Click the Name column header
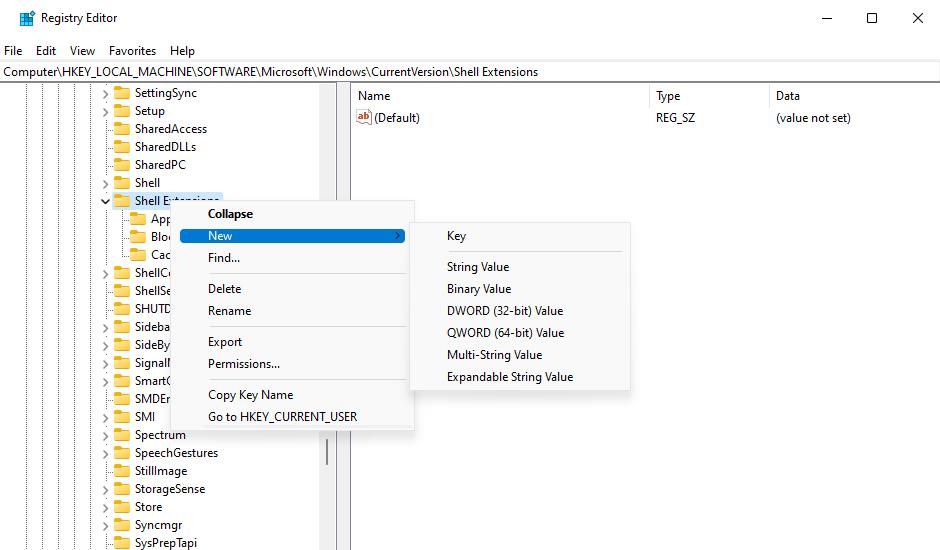 click(x=374, y=96)
